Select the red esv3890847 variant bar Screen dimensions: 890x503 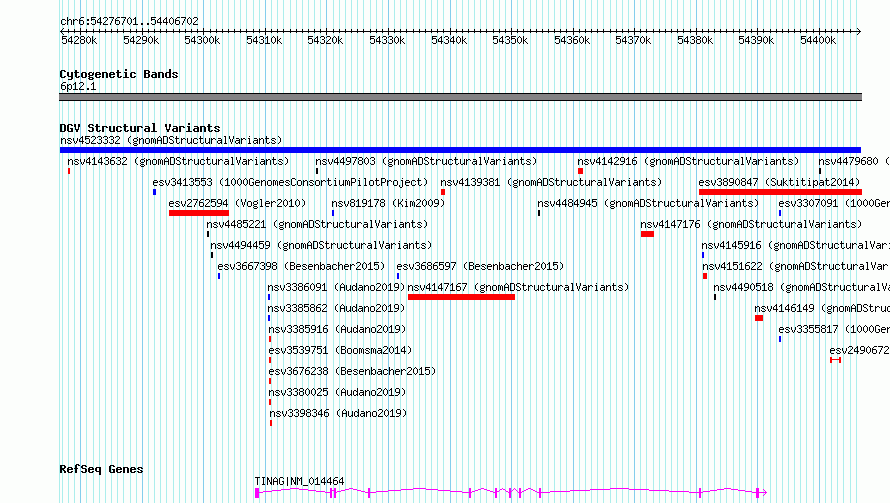[x=780, y=192]
